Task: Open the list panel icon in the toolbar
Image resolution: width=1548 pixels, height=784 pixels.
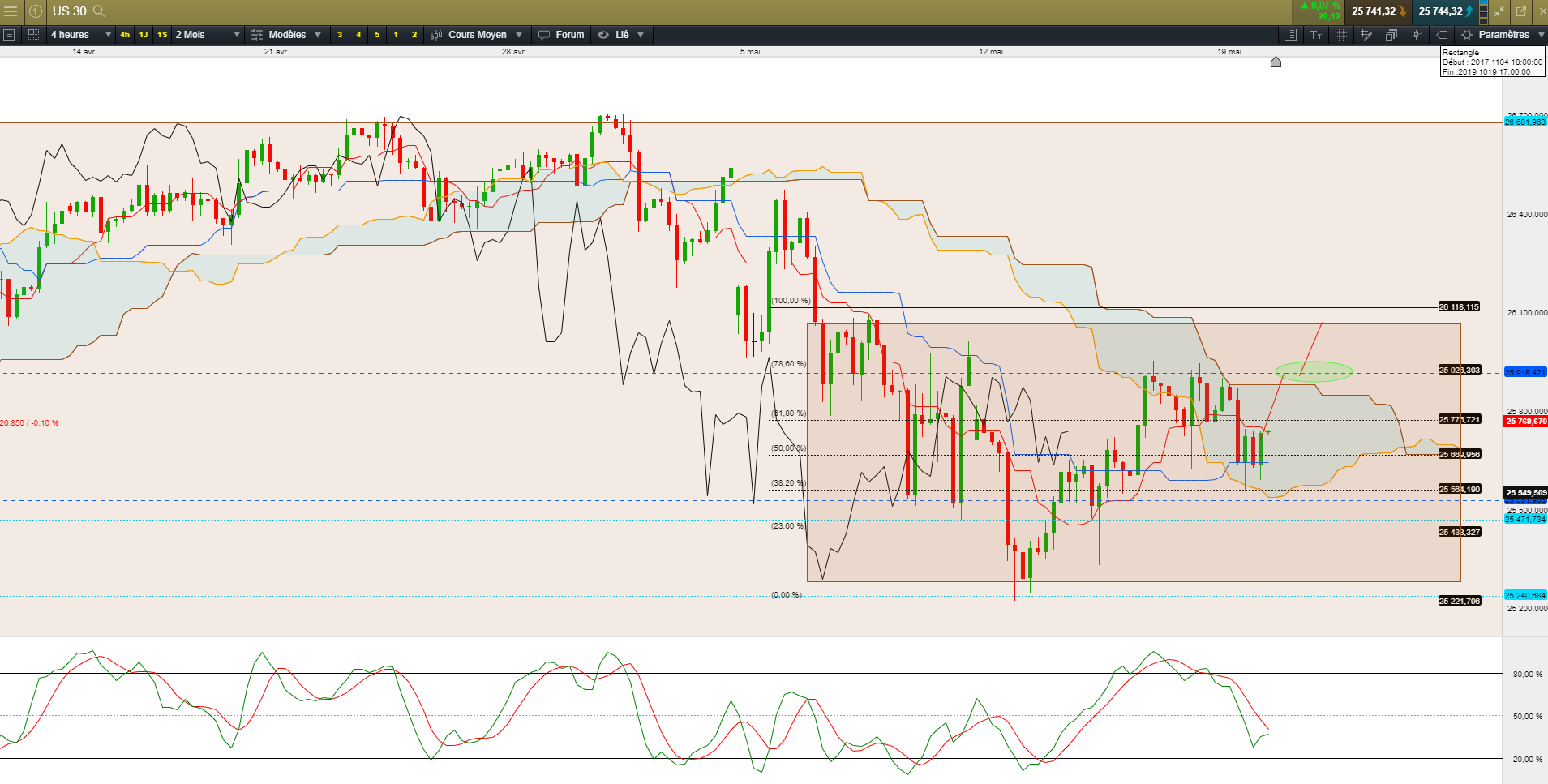Action: 9,35
